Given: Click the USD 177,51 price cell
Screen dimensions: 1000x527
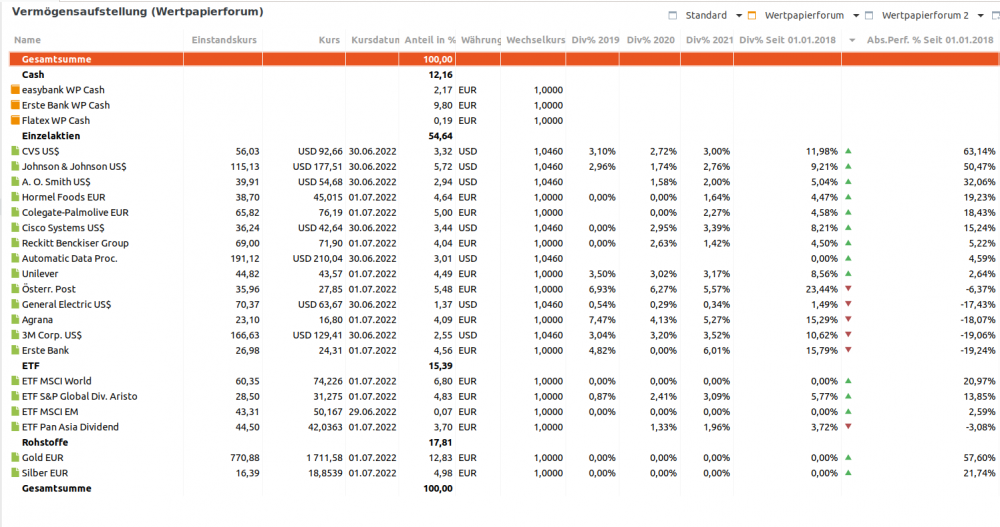Looking at the screenshot, I should pos(318,167).
